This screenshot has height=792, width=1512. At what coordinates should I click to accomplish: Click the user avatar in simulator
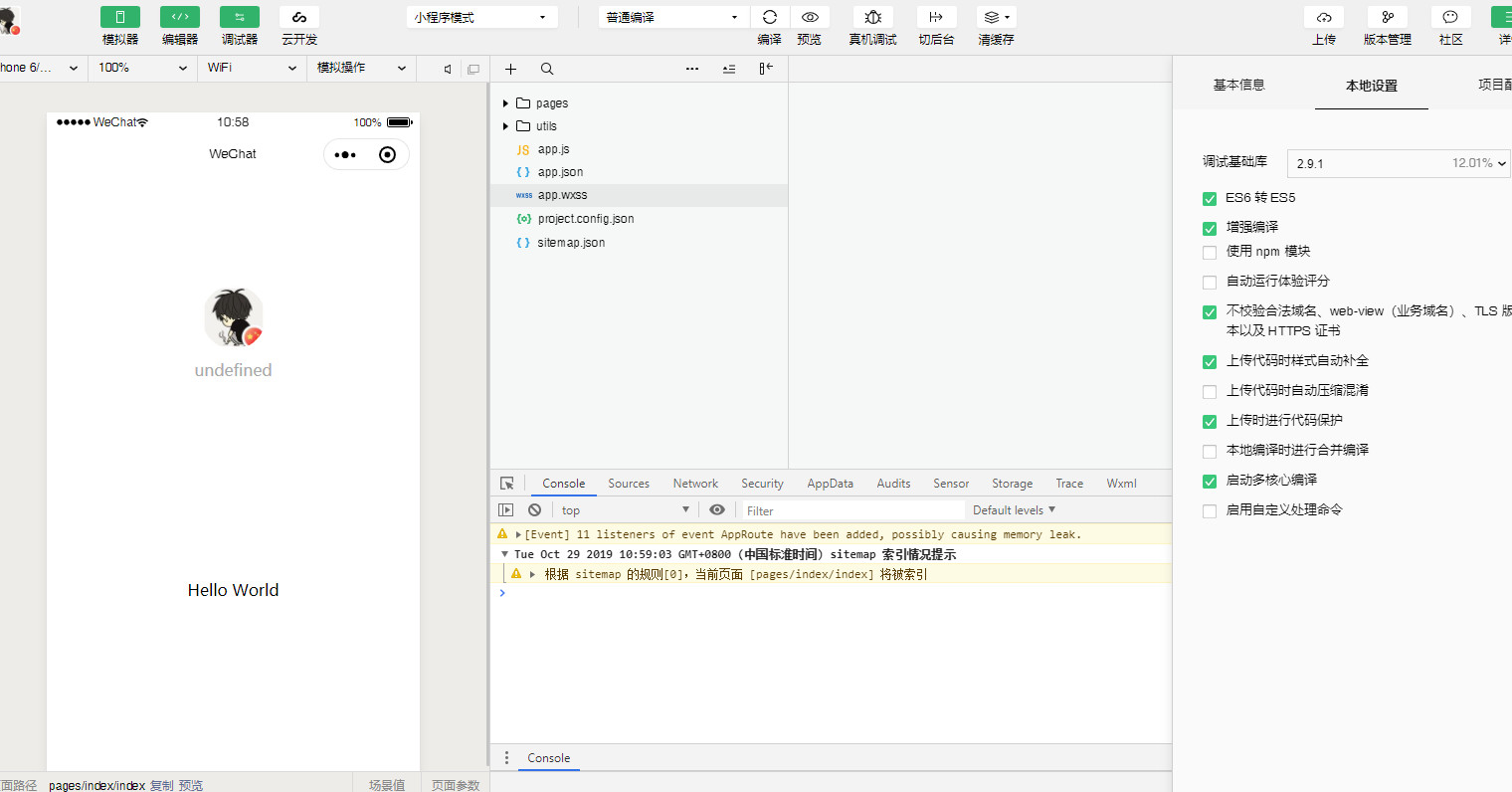click(x=234, y=317)
